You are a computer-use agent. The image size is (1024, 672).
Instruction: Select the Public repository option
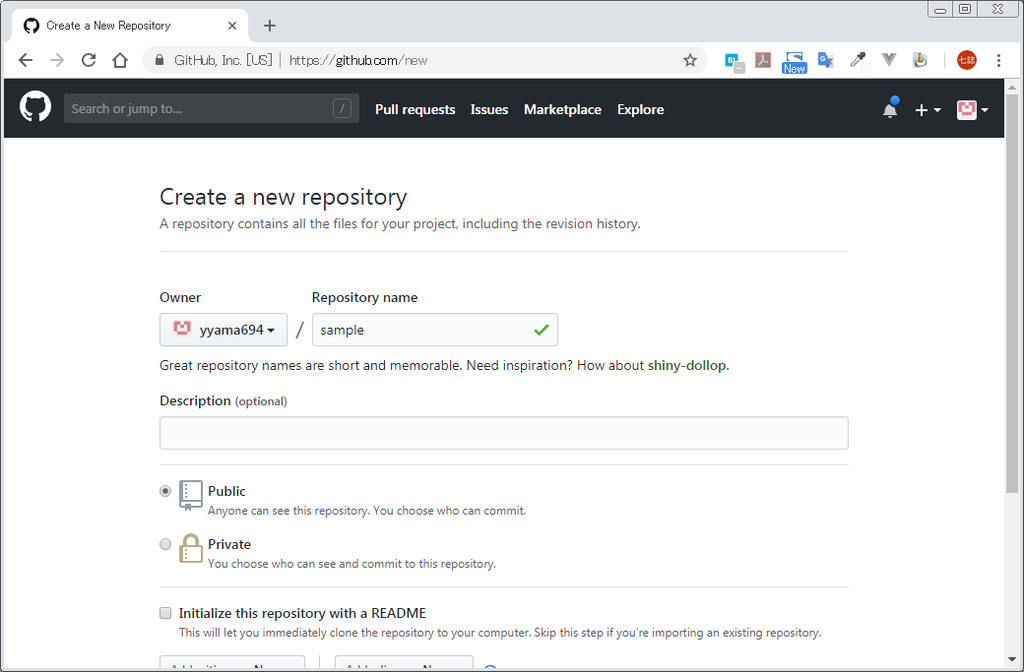(165, 491)
